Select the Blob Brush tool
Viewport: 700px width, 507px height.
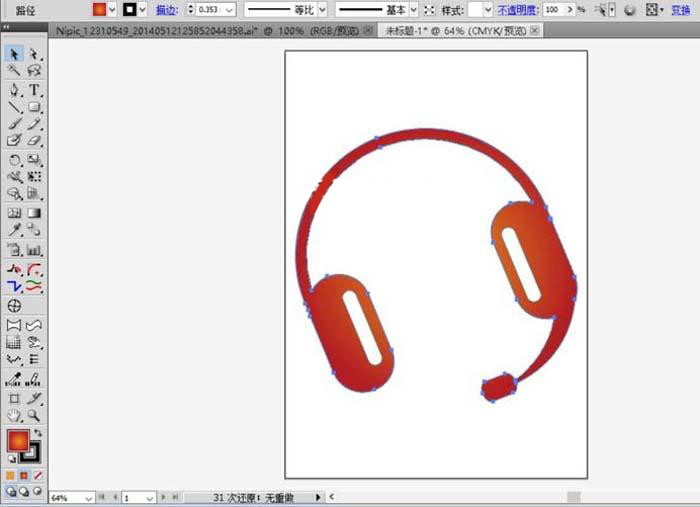coord(14,141)
